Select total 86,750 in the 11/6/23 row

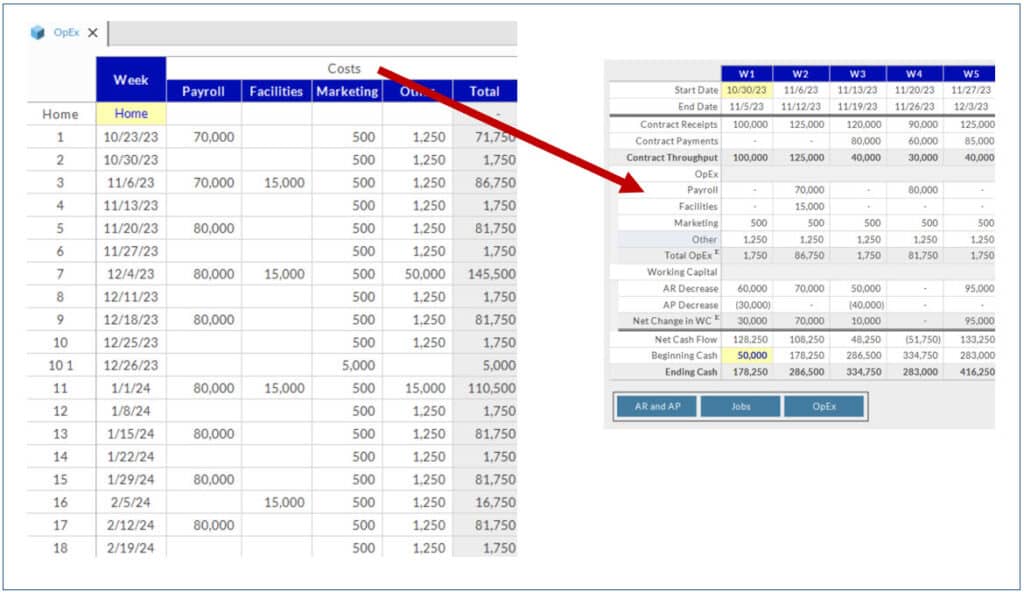coord(484,183)
